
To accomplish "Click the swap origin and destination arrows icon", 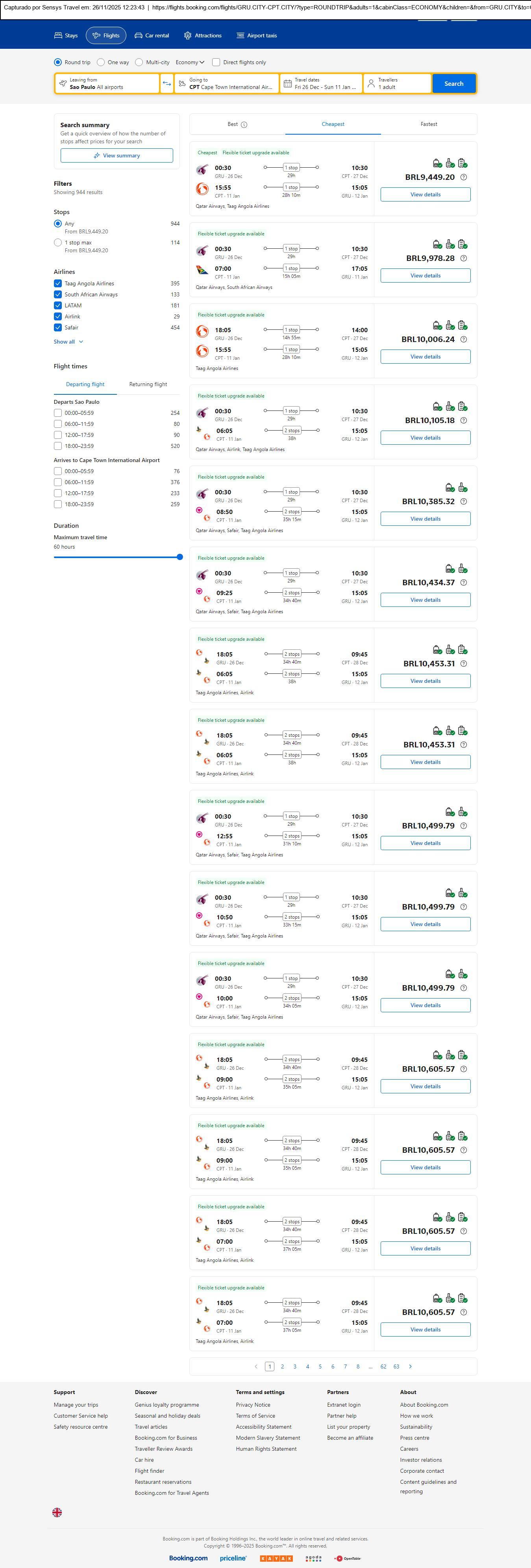I will point(167,83).
